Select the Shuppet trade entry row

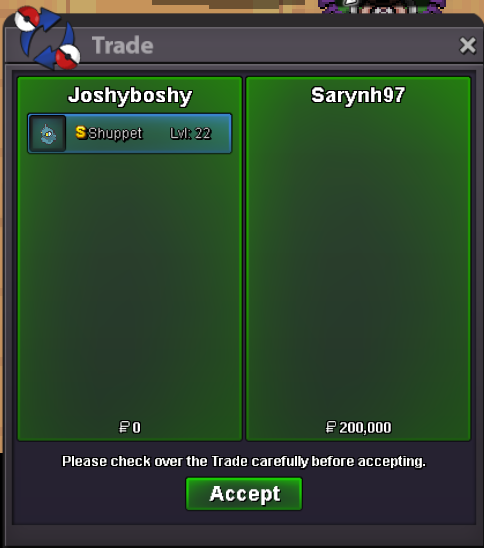(x=130, y=134)
